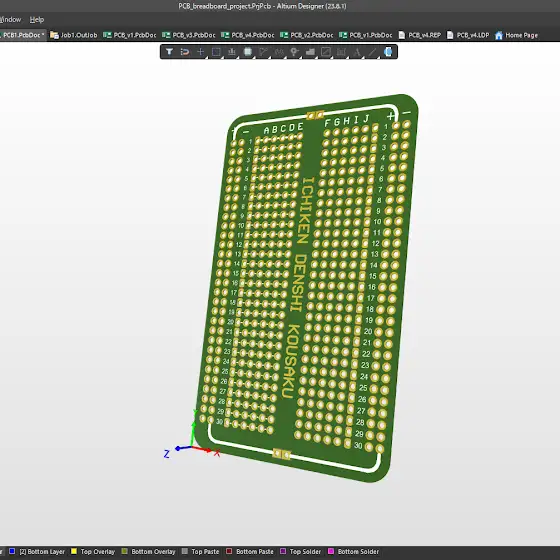Image resolution: width=560 pixels, height=560 pixels.
Task: Click the Altium Designer title bar text
Action: pyautogui.click(x=262, y=6)
